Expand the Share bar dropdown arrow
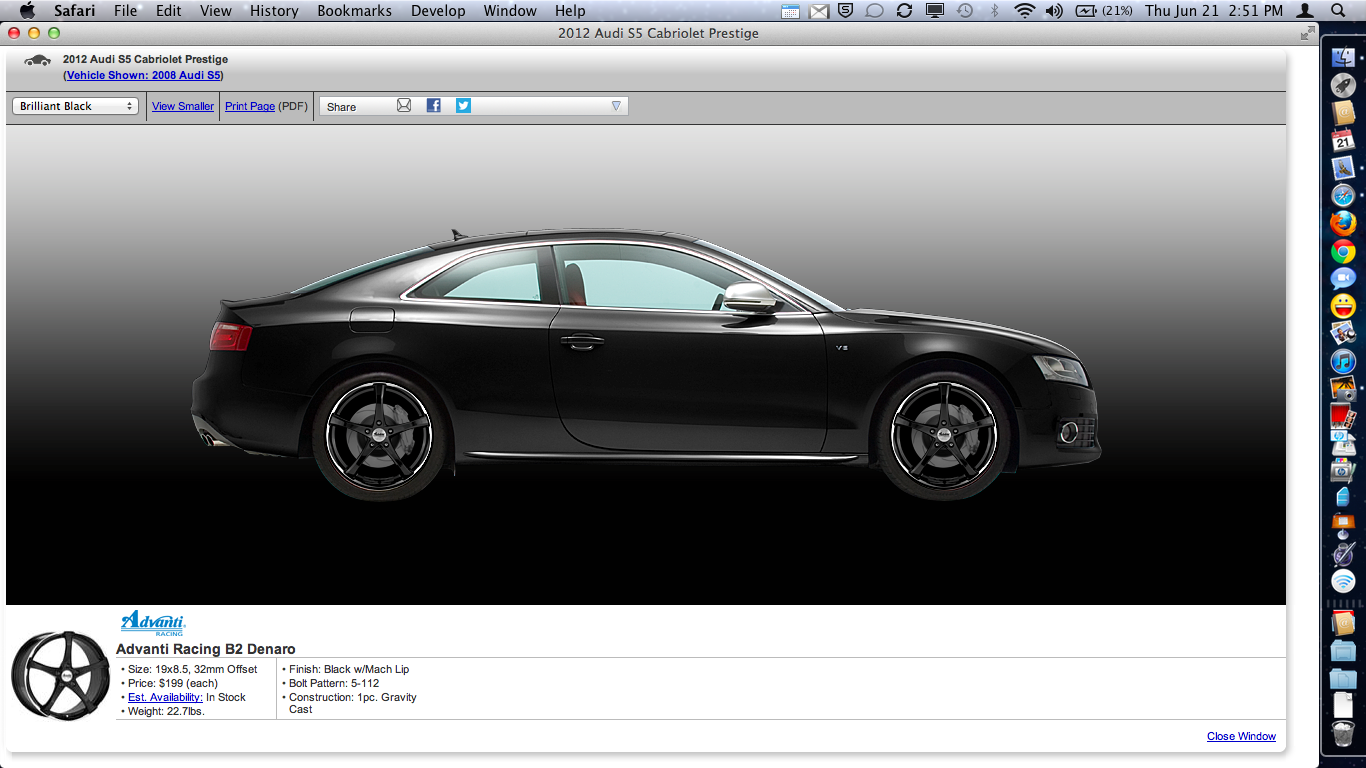The height and width of the screenshot is (768, 1366). 616,106
